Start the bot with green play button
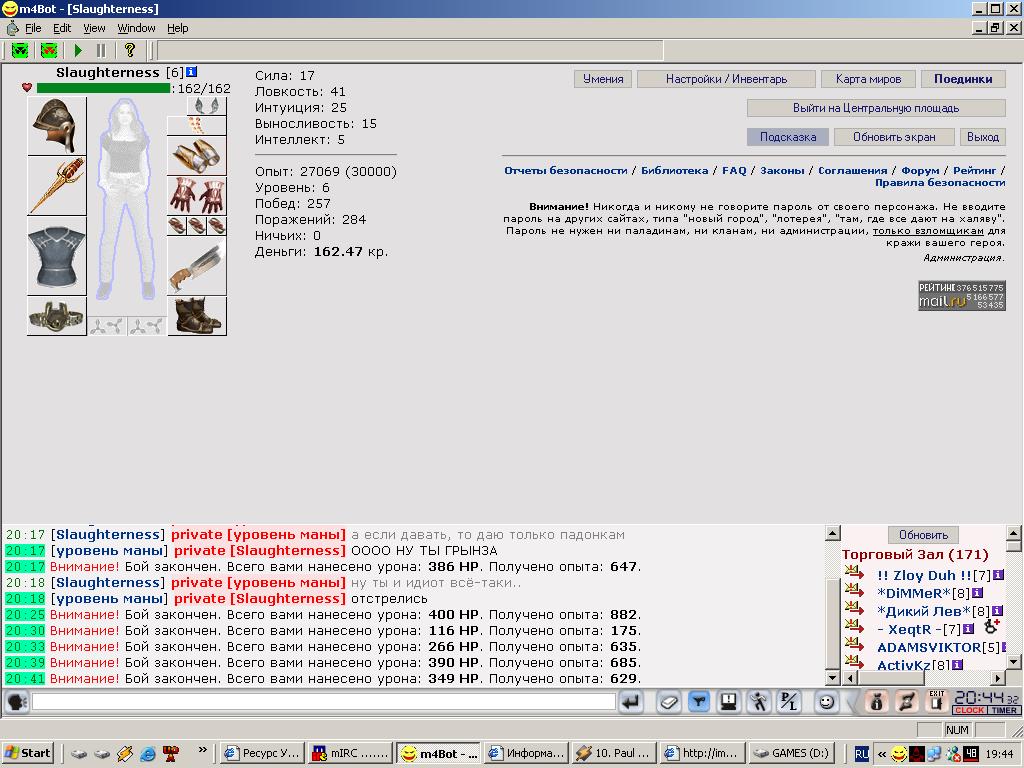Screen dimensions: 1024x768 [x=78, y=50]
